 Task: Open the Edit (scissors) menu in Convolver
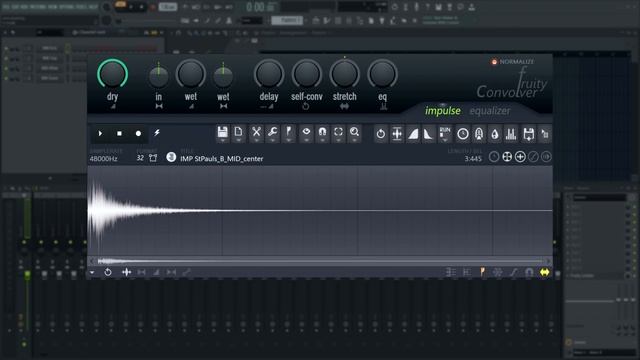256,133
